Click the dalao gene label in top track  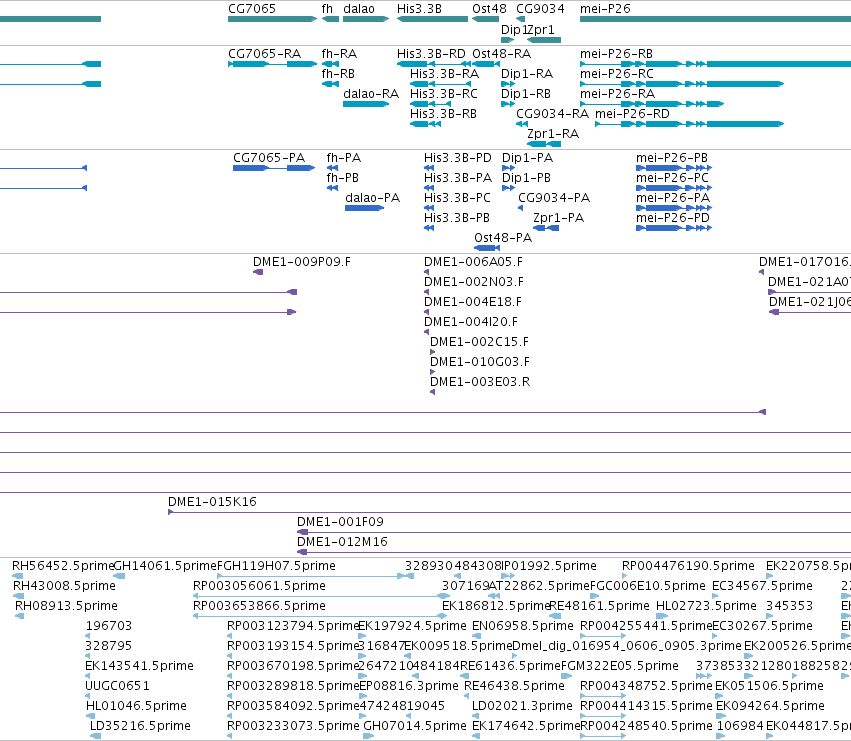click(359, 9)
